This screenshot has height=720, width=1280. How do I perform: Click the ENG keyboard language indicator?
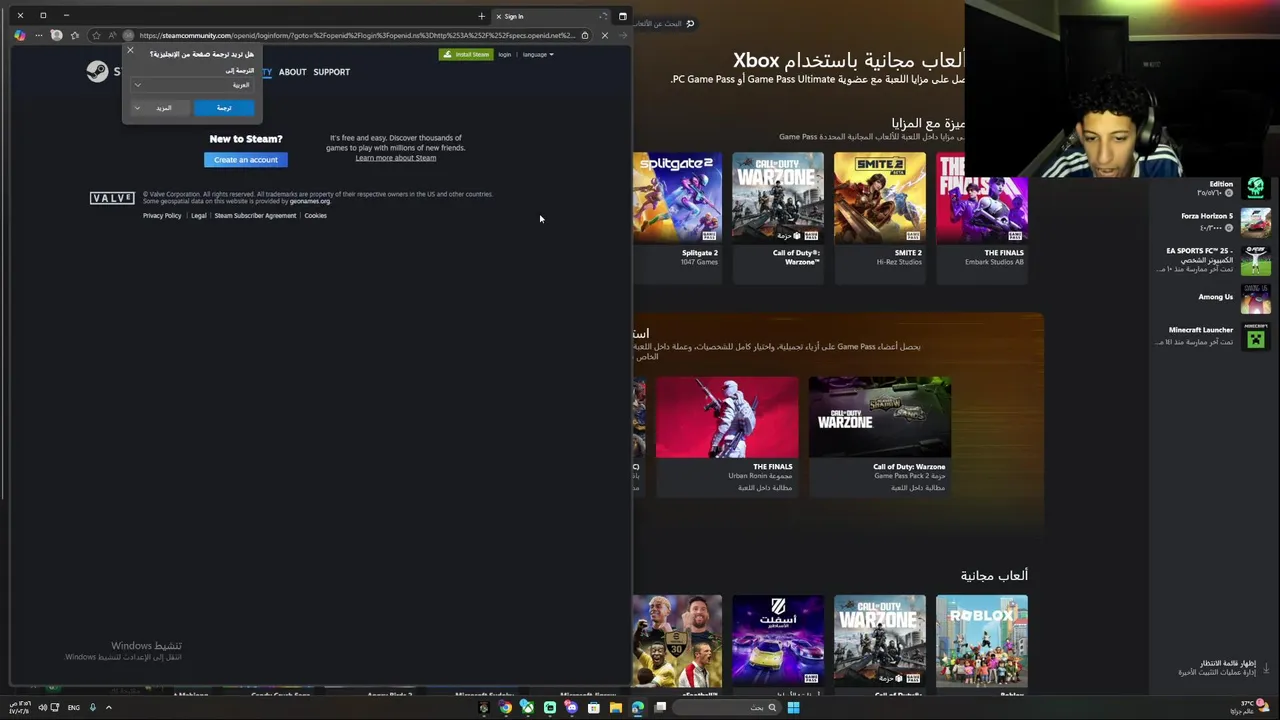coord(74,707)
